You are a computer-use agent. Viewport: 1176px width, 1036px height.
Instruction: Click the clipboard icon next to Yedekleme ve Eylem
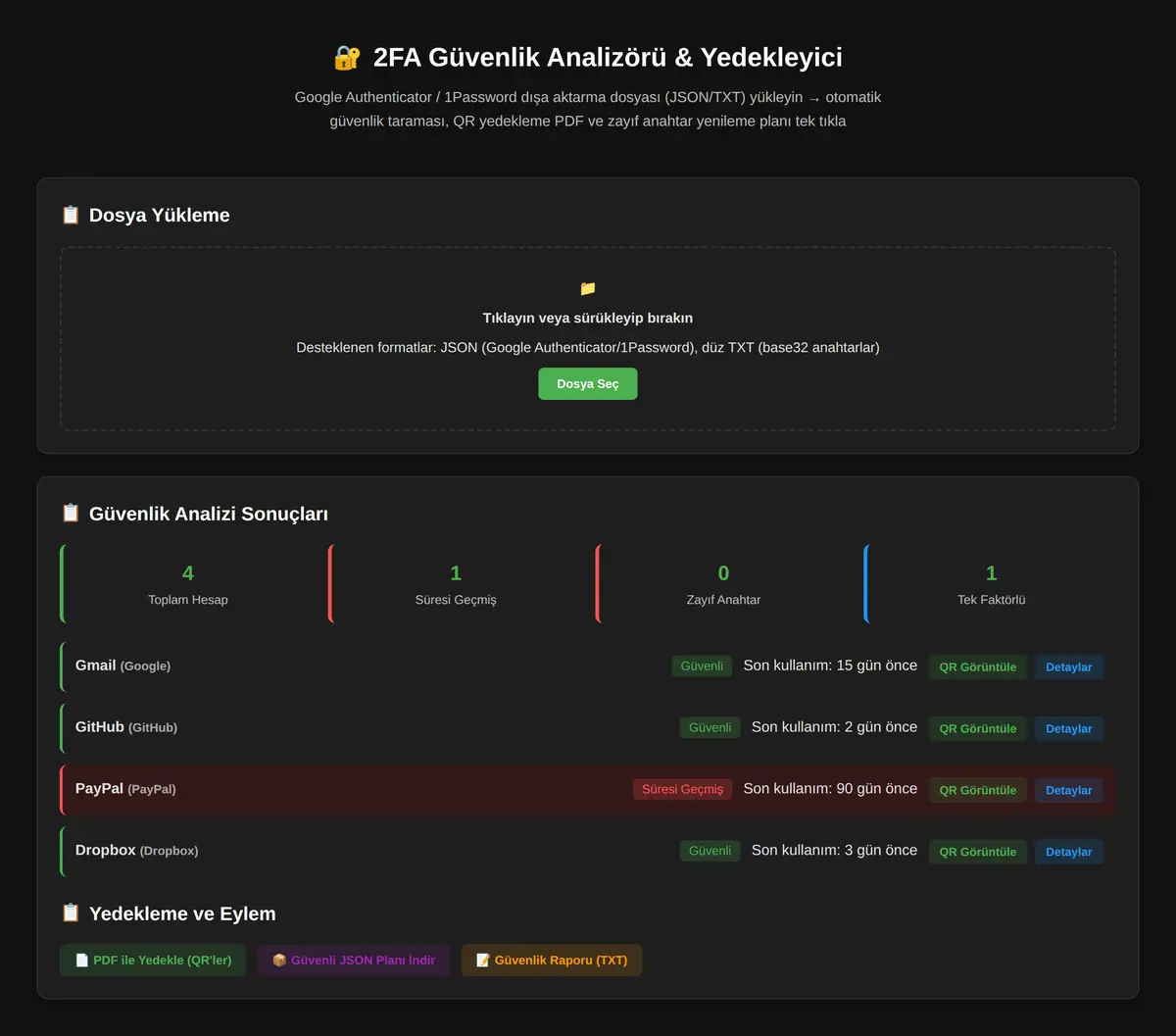coord(71,913)
